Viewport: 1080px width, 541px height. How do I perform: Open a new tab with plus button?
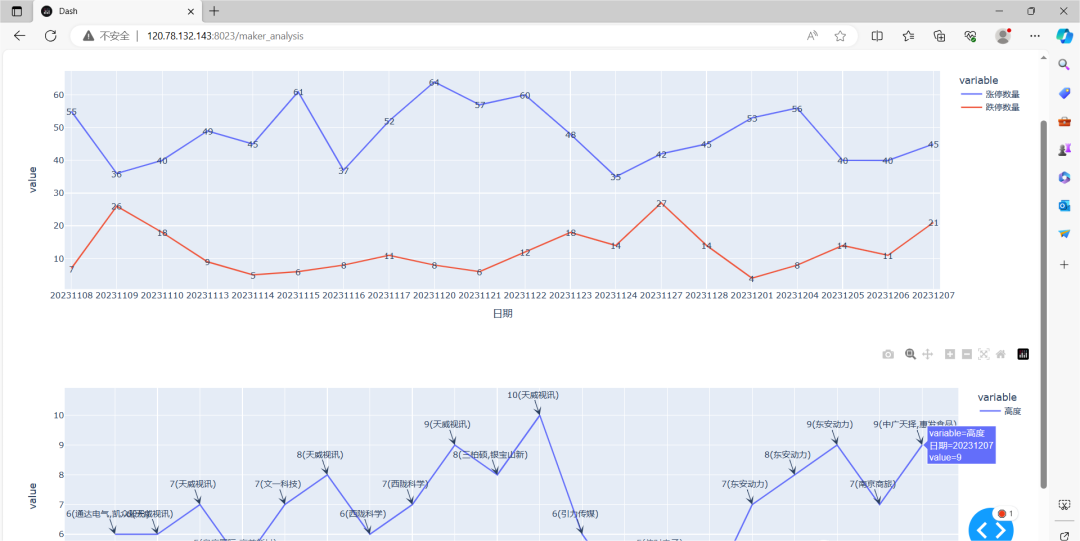(x=214, y=11)
